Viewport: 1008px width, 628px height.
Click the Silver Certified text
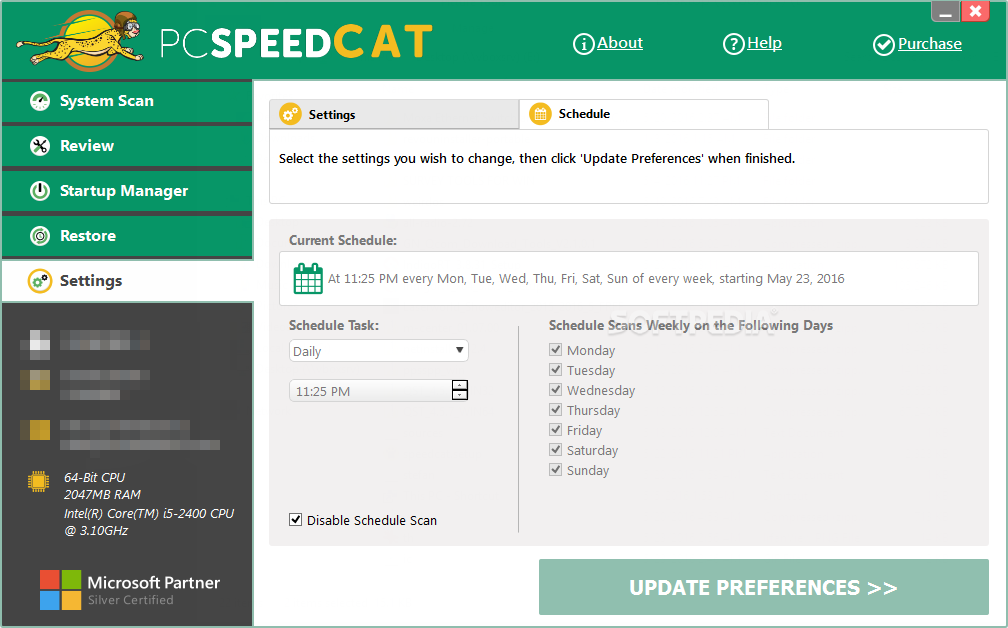(130, 600)
